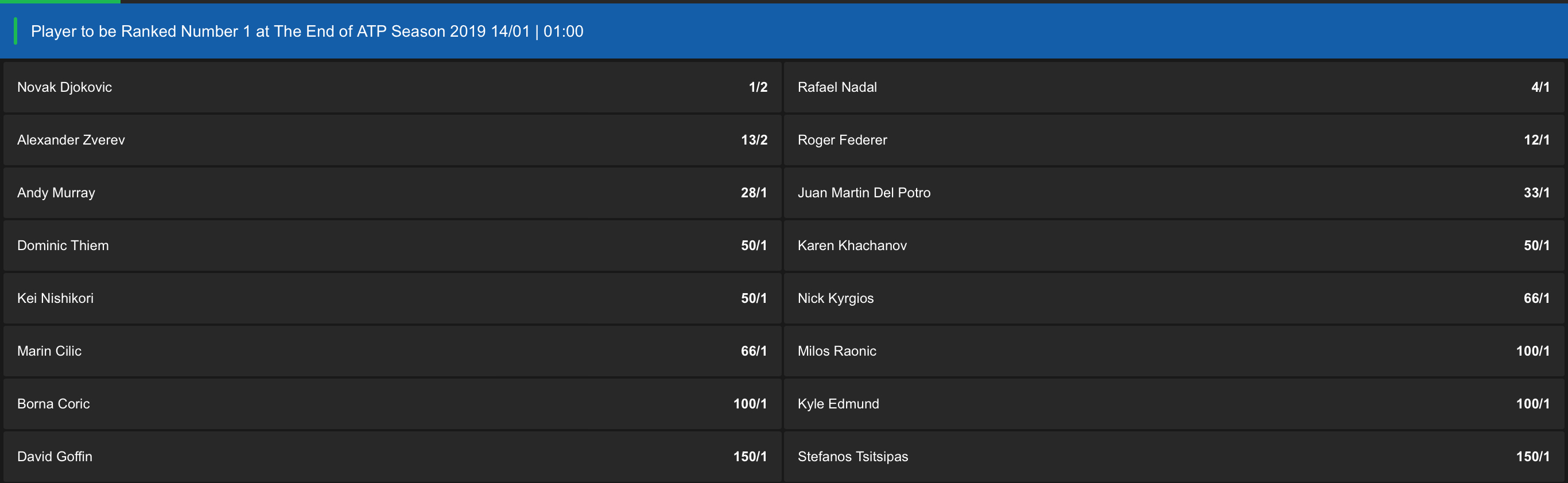Click David Goffin 150/1 odds
This screenshot has height=483, width=1568.
392,456
